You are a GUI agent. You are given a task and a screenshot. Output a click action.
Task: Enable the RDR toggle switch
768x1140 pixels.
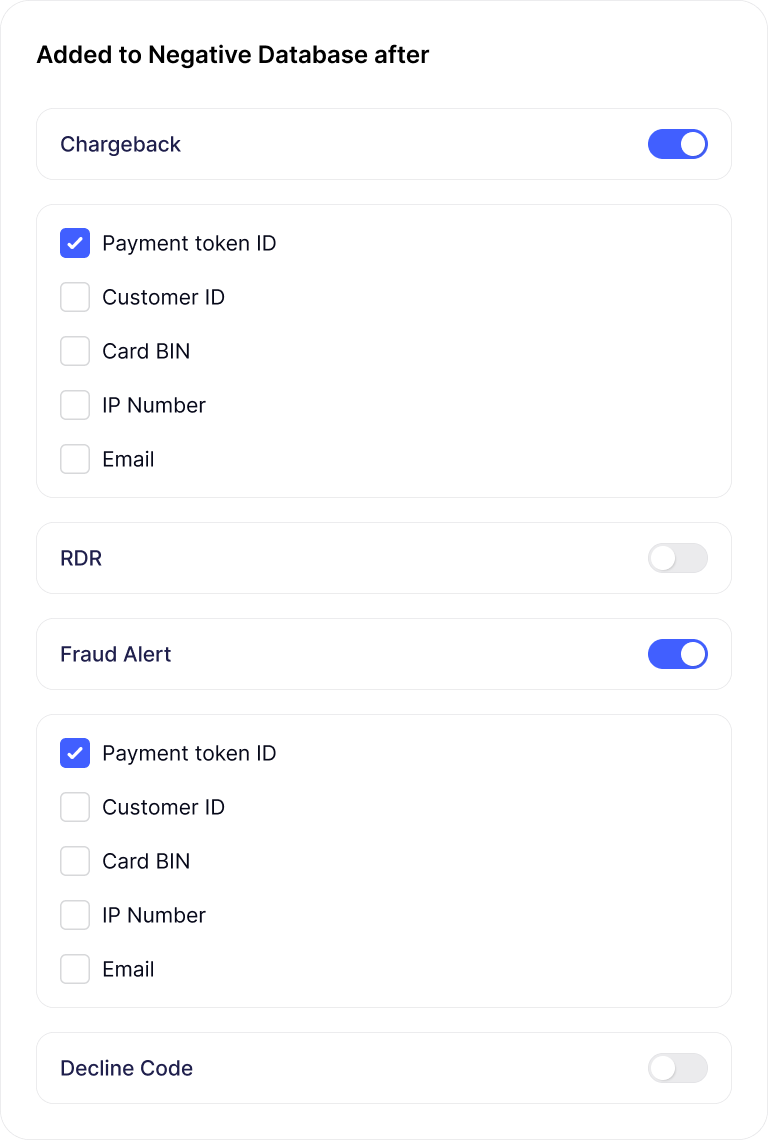click(x=677, y=558)
